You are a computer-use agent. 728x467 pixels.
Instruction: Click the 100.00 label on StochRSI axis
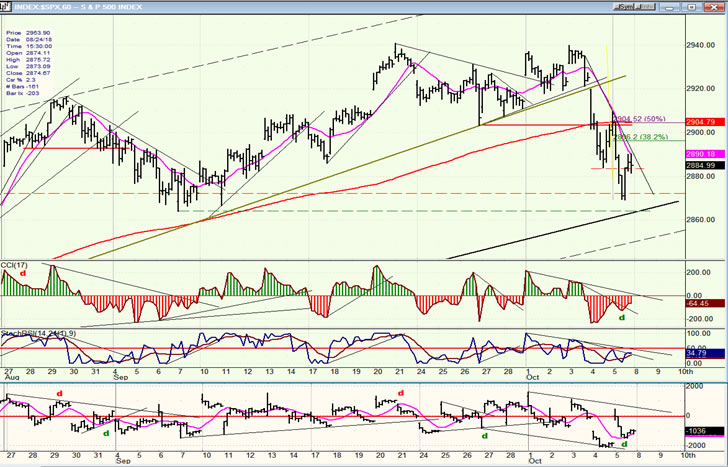699,333
